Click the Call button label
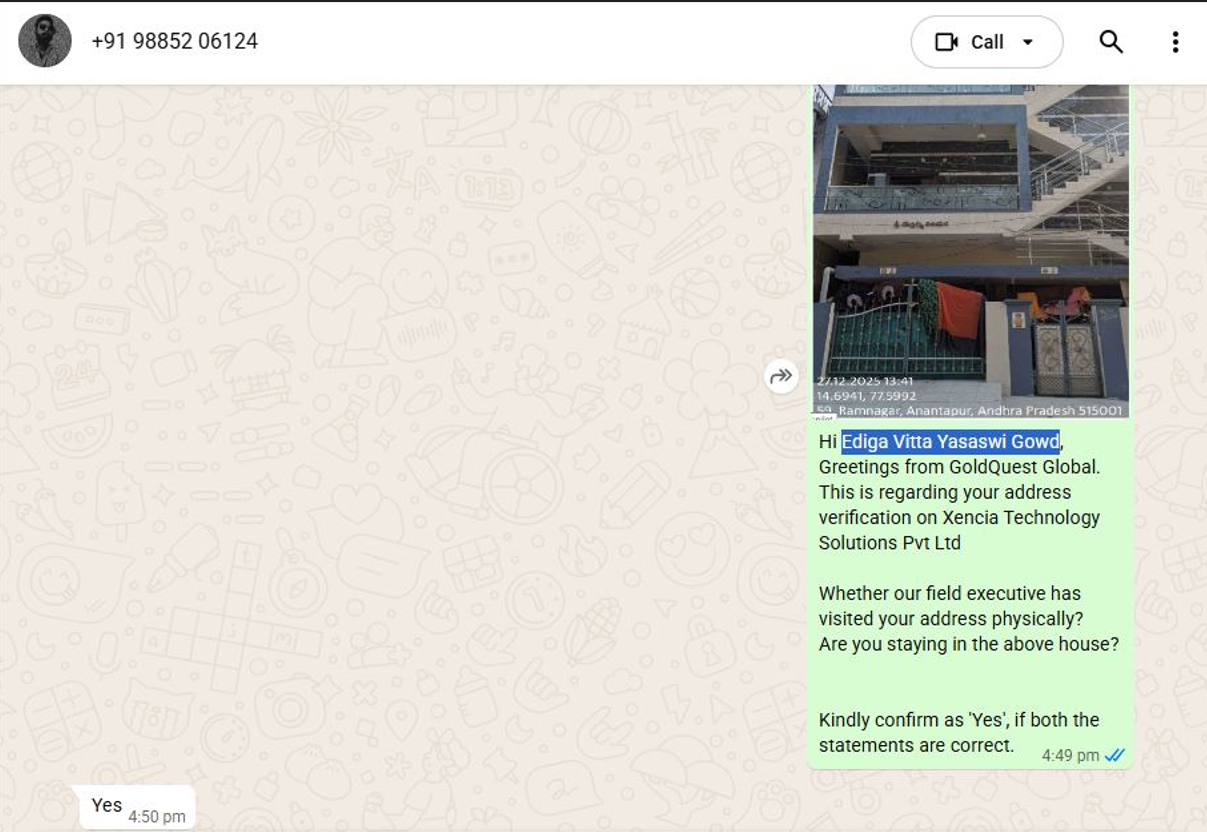1207x832 pixels. point(986,42)
